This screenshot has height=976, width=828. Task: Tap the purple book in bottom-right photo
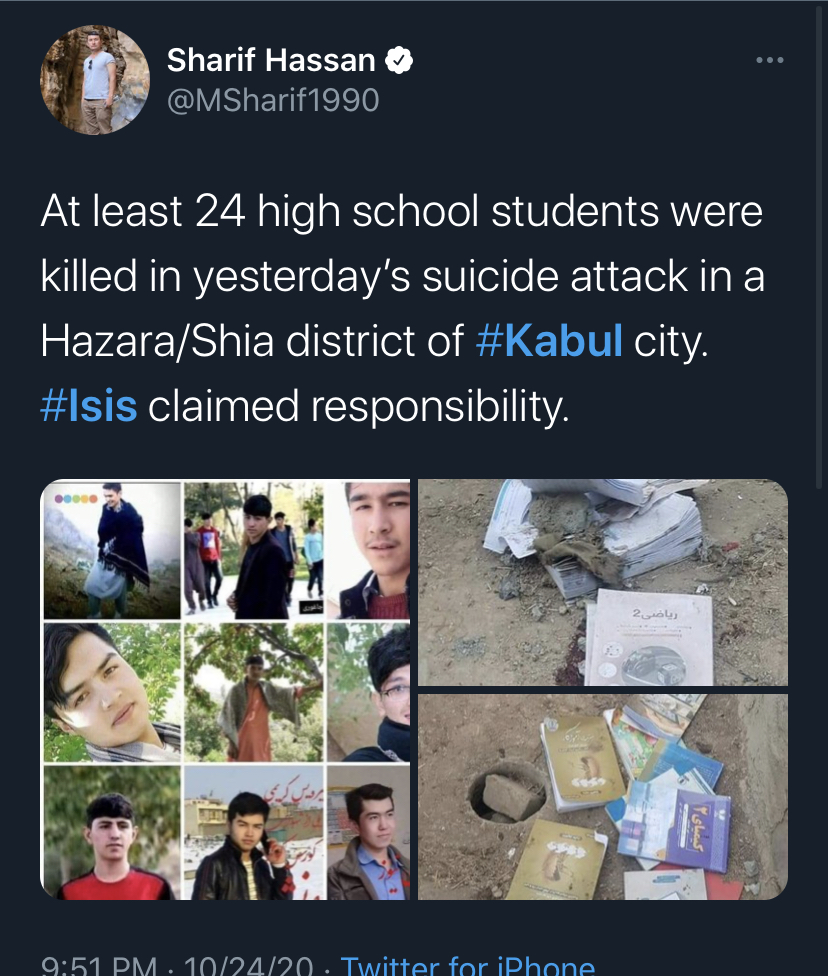click(675, 822)
